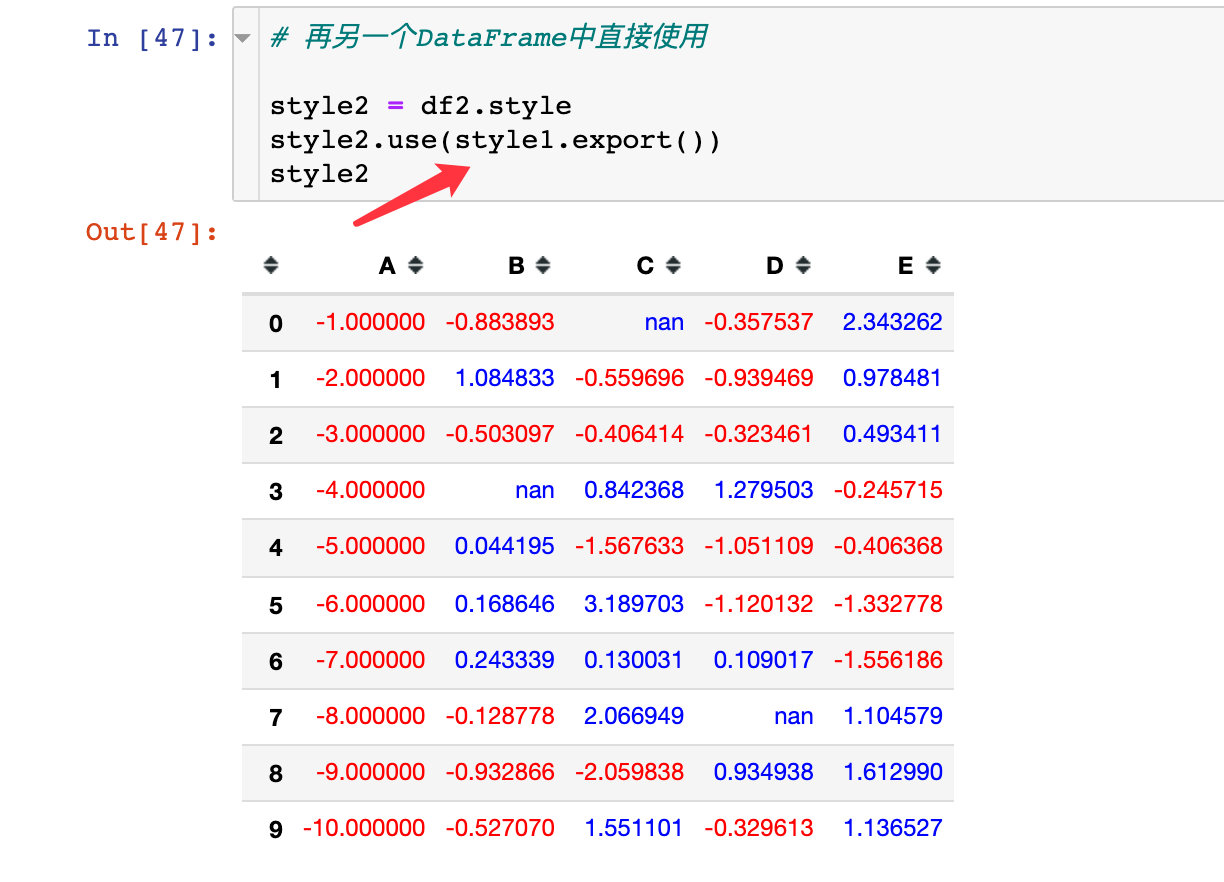
Task: Select cell value -1.556186
Action: [x=888, y=660]
